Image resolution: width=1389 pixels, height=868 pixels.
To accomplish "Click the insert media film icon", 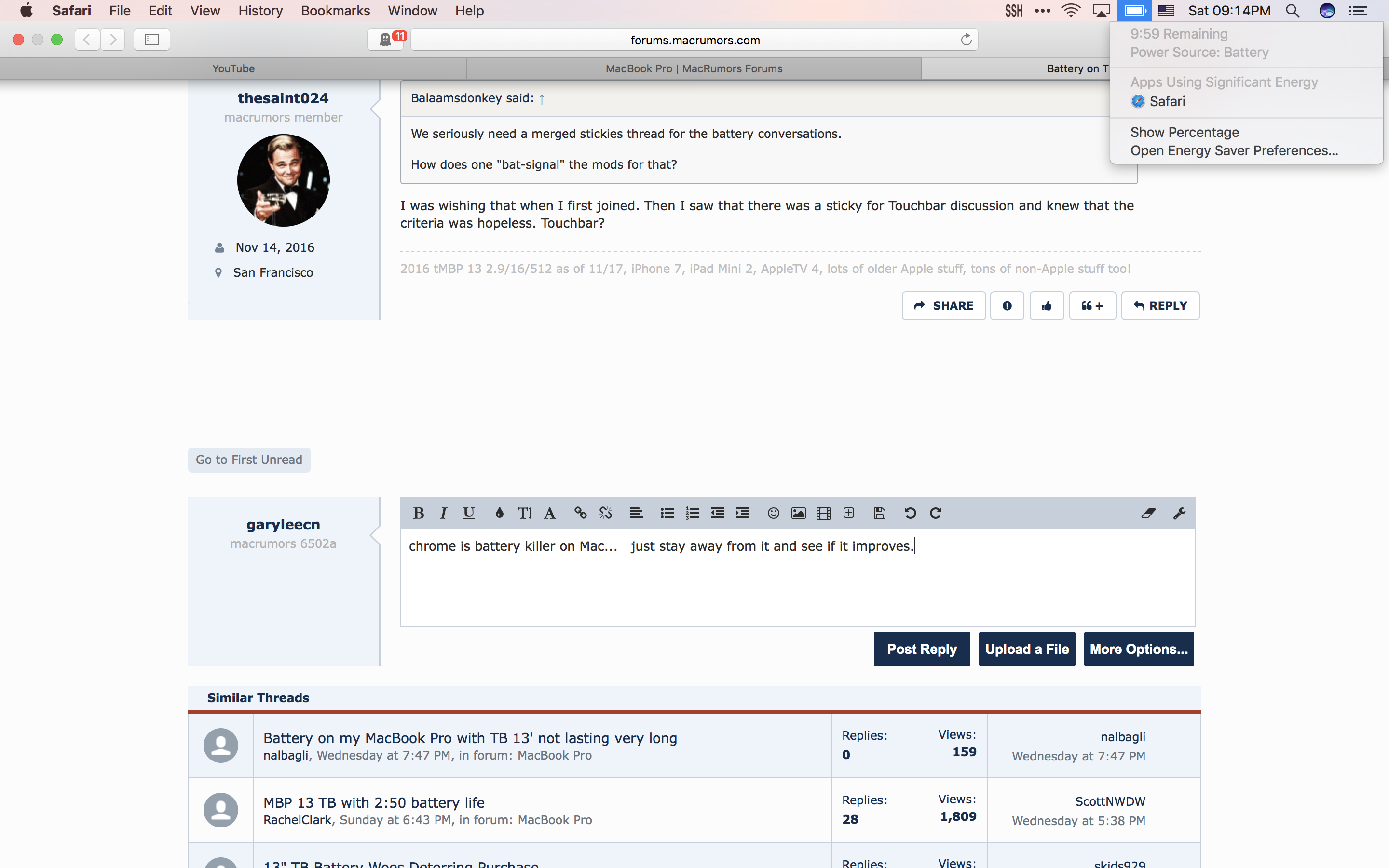I will tap(823, 513).
